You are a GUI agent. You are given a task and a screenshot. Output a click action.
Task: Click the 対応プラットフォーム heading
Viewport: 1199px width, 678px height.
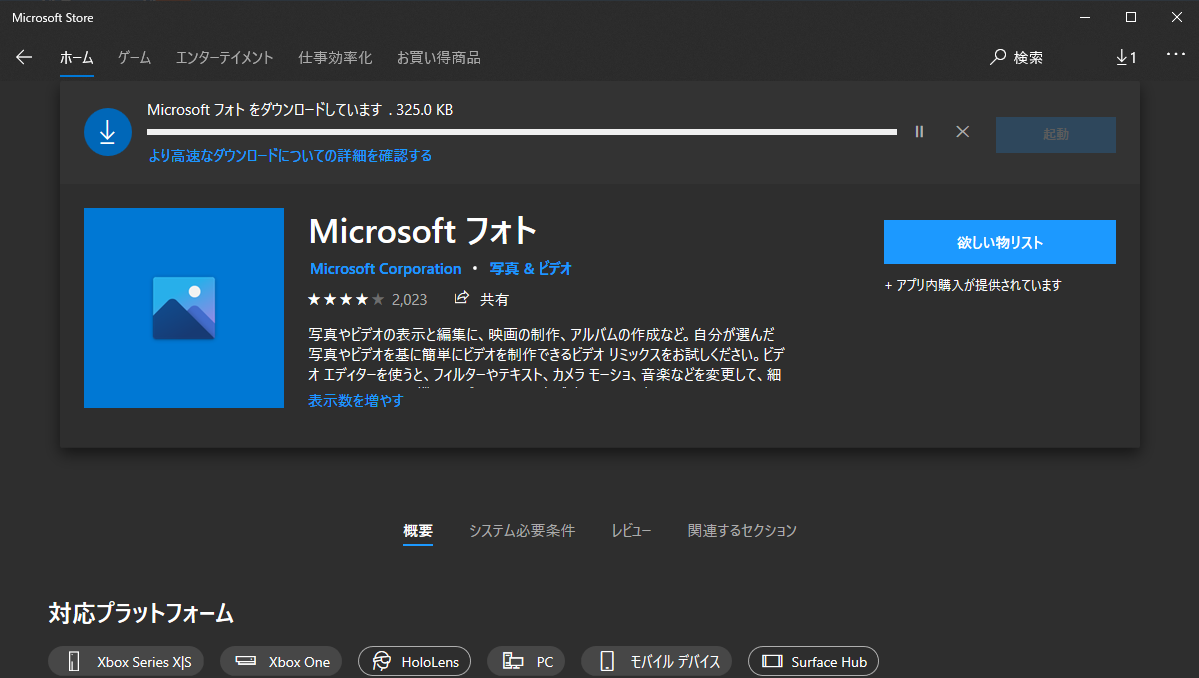tap(141, 613)
